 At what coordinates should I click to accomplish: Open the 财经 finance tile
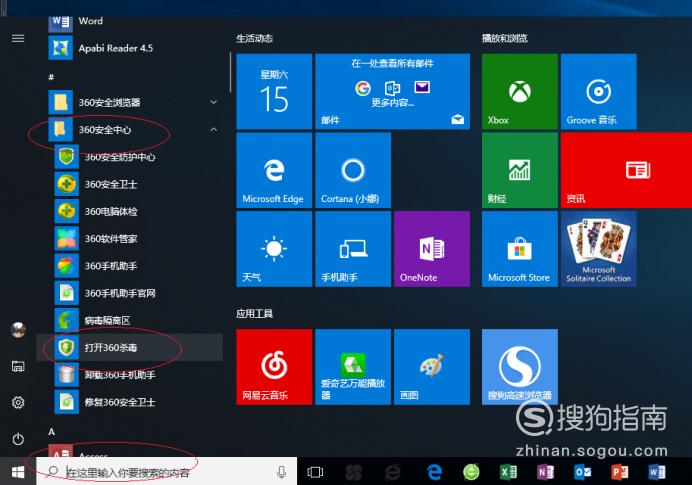520,170
